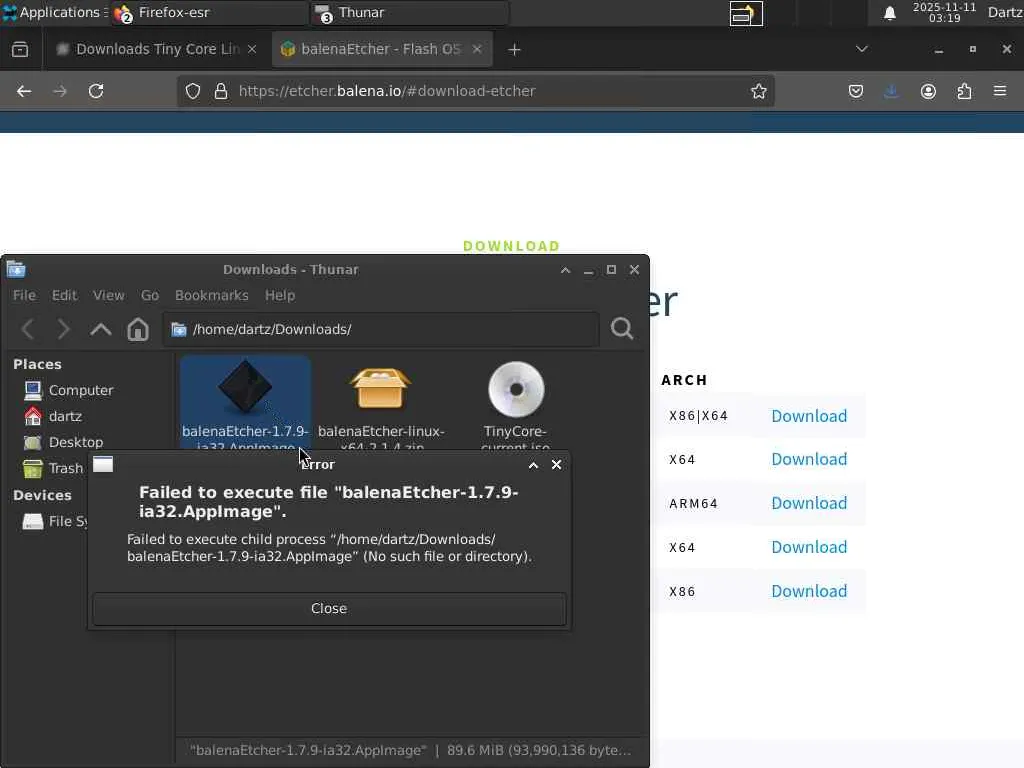Select Computer in Thunar Places
The image size is (1024, 768).
[x=68, y=391]
